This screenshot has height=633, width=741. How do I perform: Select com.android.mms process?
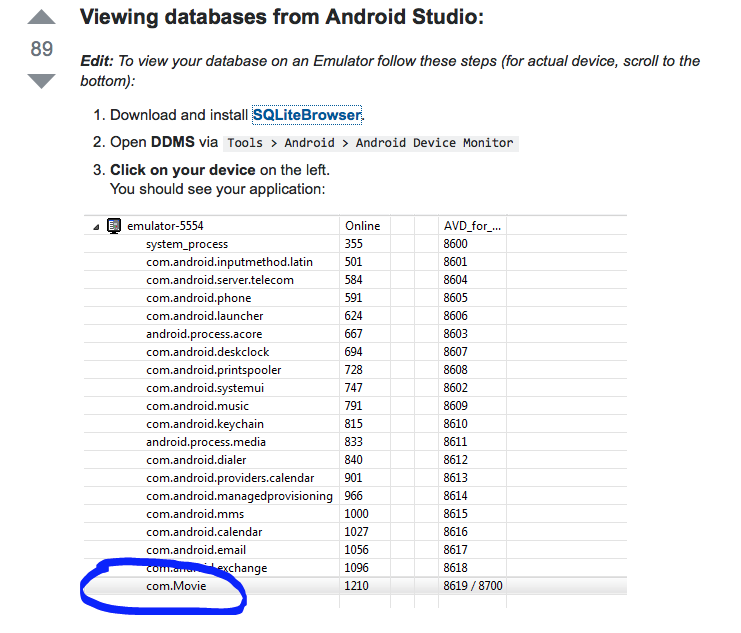[355, 513]
